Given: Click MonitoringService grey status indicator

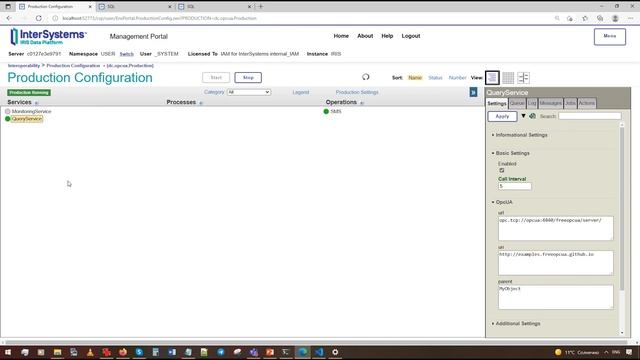Looking at the screenshot, I should (x=8, y=111).
